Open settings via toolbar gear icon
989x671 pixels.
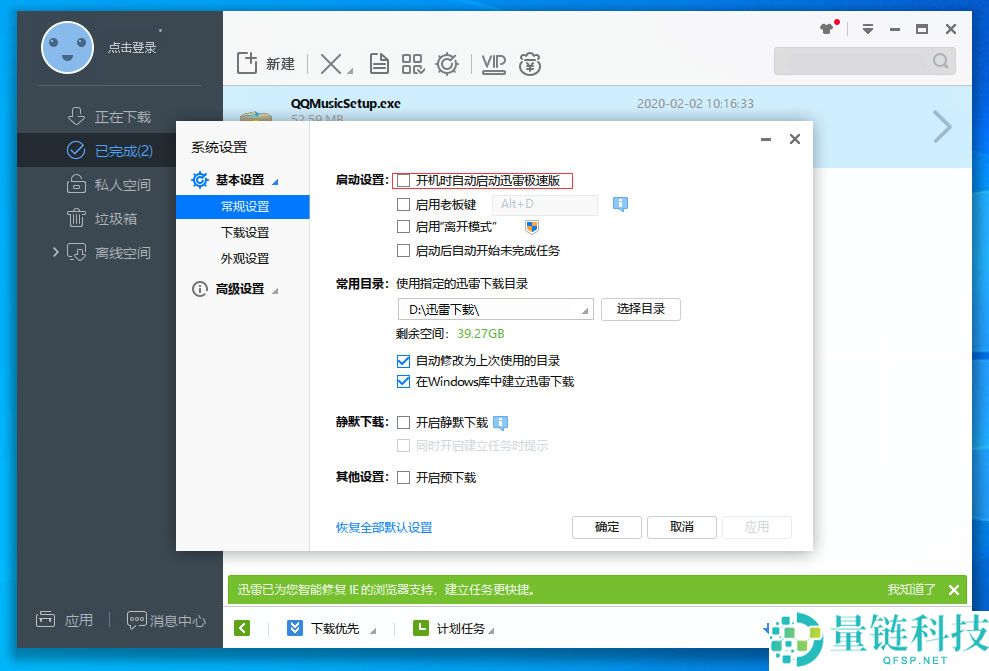coord(447,64)
